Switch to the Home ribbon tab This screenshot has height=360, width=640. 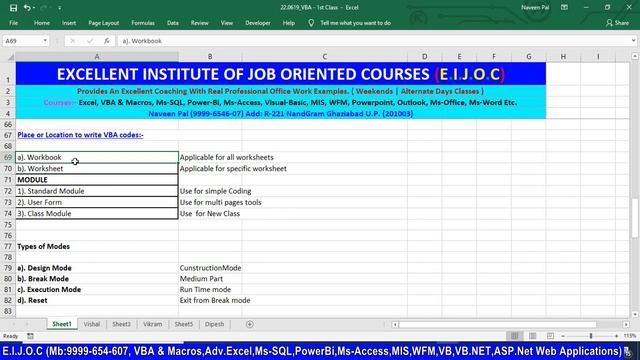pos(42,23)
